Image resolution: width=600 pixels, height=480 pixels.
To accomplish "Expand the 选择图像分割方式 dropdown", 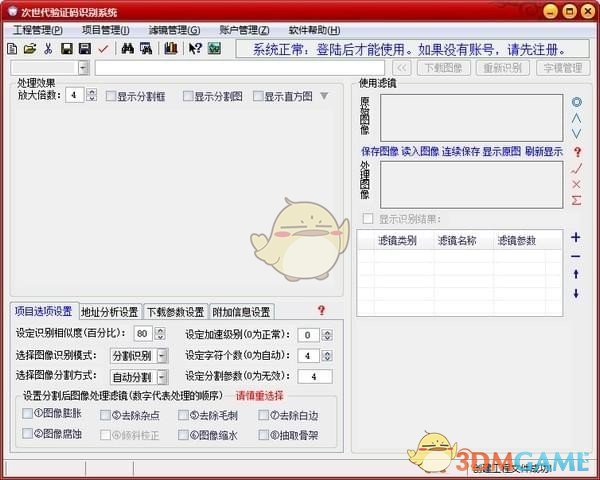I will [x=162, y=376].
